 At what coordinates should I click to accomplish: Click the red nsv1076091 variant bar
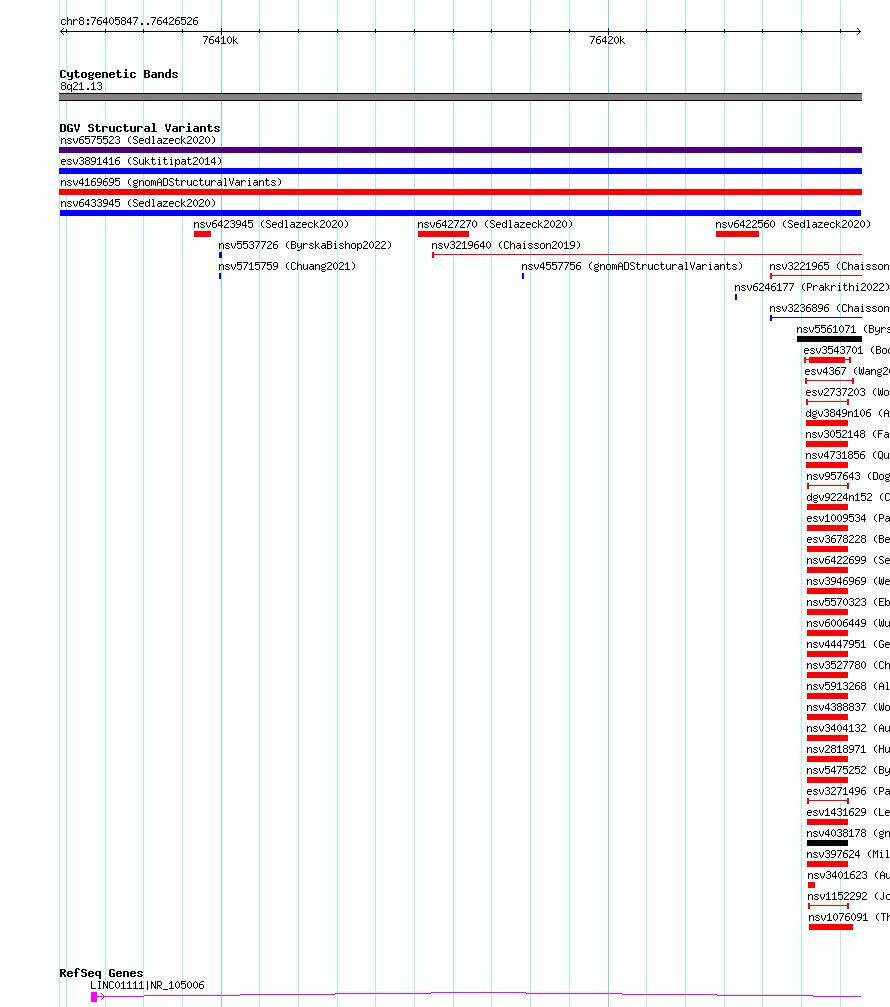coord(831,927)
